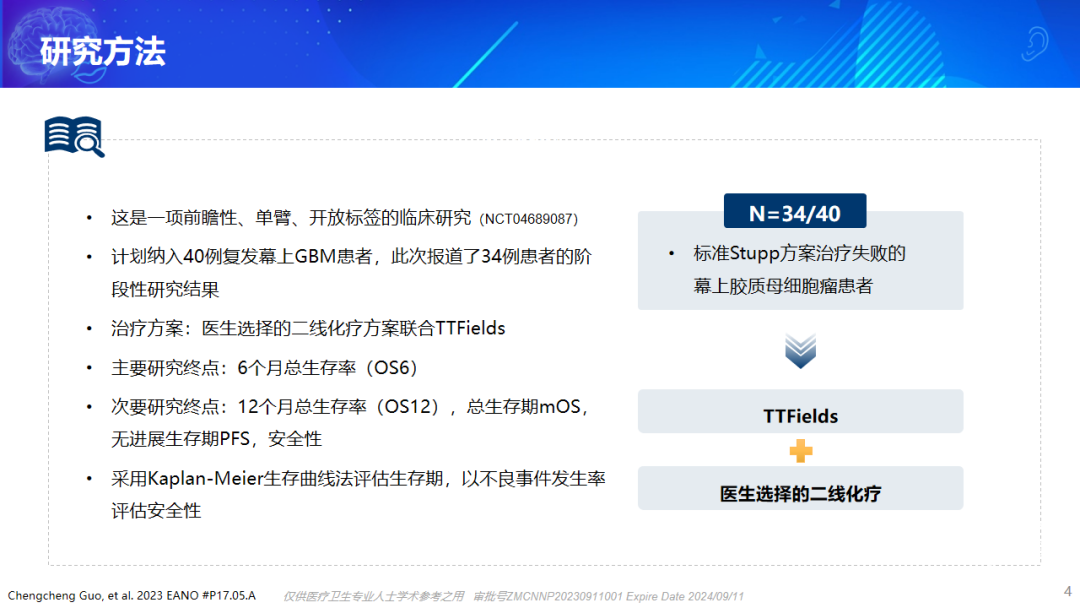Click the text 标准Stupp方案治疗失败的
Screen dimensions: 1080x608
pos(799,253)
